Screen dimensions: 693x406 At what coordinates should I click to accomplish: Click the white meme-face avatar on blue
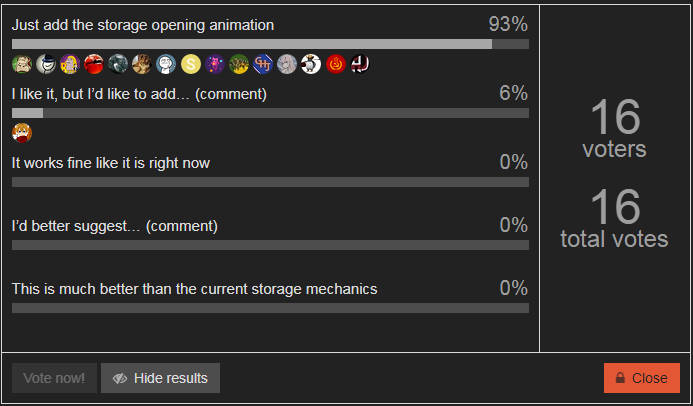[x=167, y=65]
